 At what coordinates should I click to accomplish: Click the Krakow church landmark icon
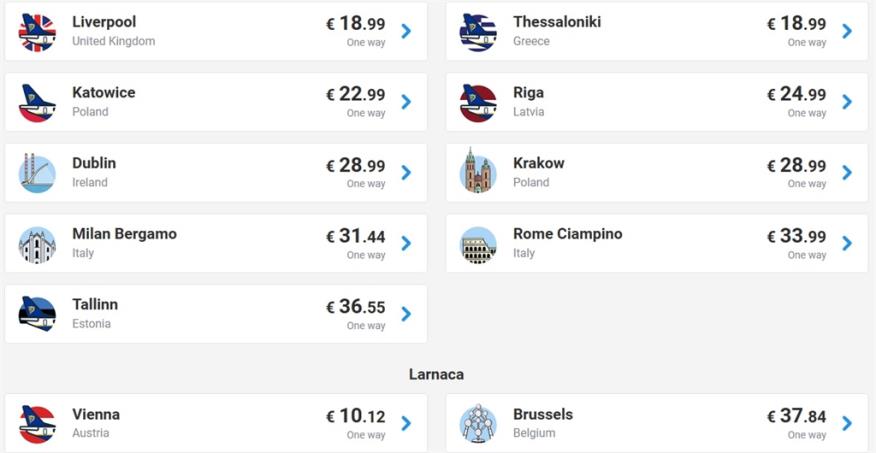pos(478,173)
